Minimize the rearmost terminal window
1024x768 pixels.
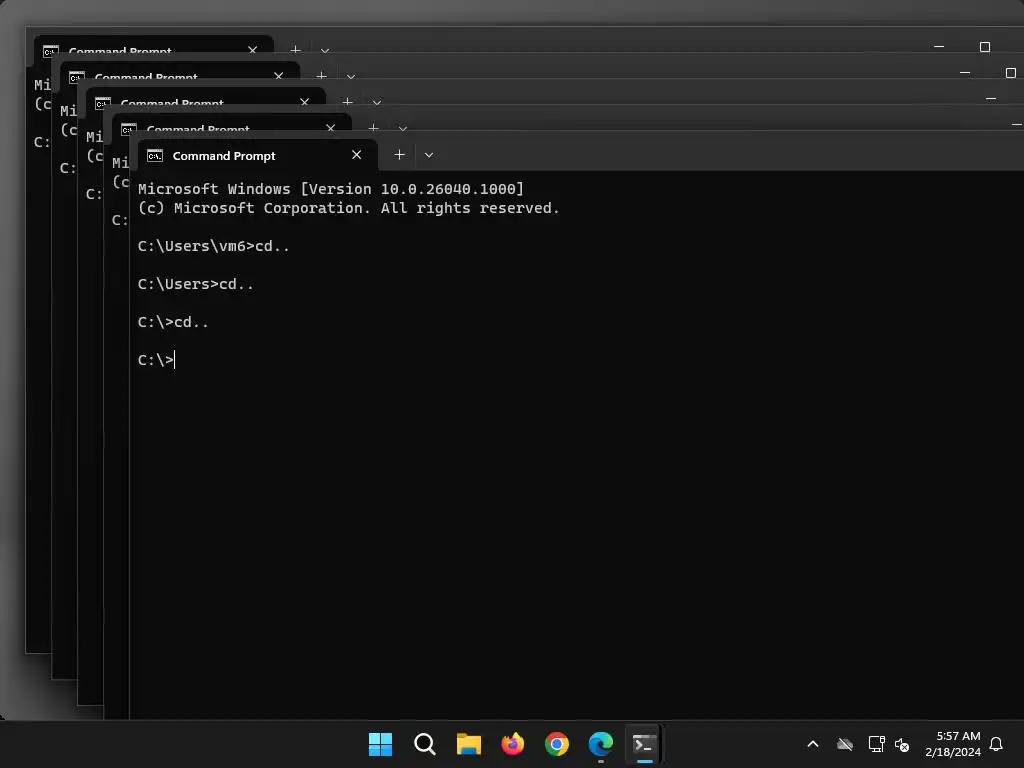click(939, 46)
